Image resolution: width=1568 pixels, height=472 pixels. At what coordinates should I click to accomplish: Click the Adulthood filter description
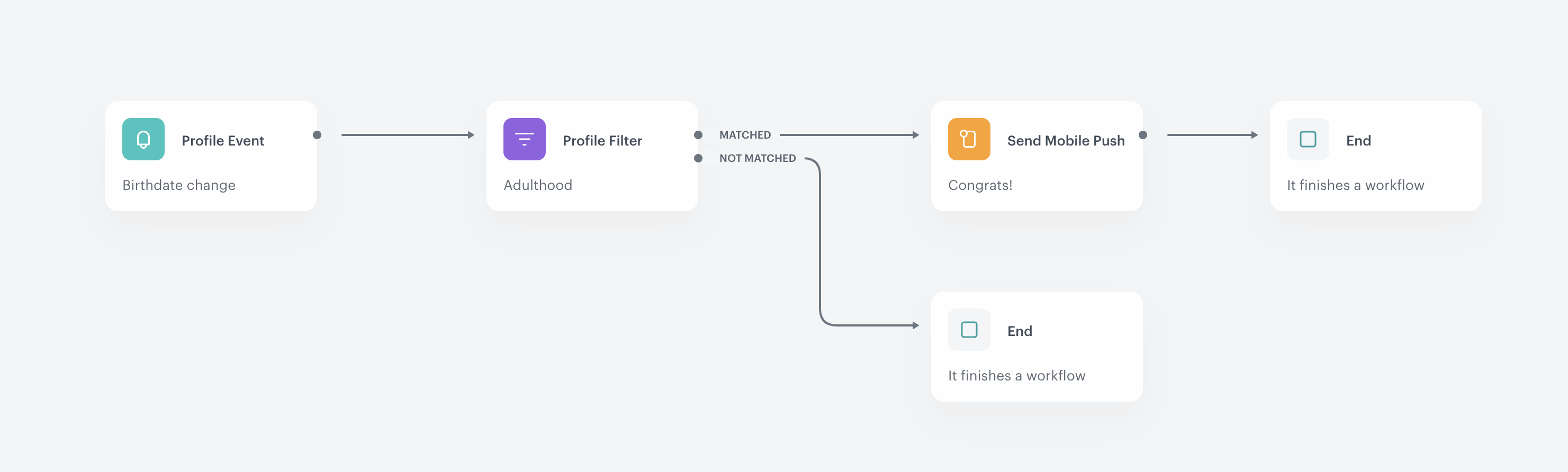click(x=537, y=185)
